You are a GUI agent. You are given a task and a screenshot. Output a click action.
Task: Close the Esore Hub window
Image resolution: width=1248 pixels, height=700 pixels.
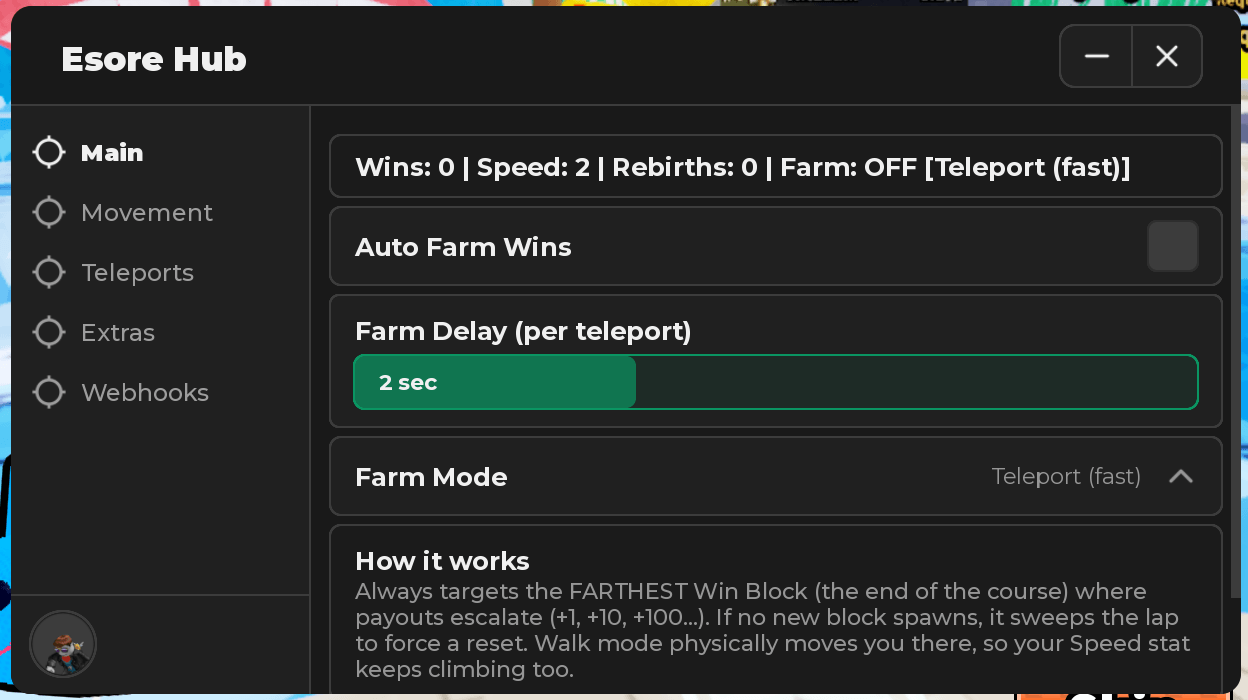pyautogui.click(x=1167, y=56)
